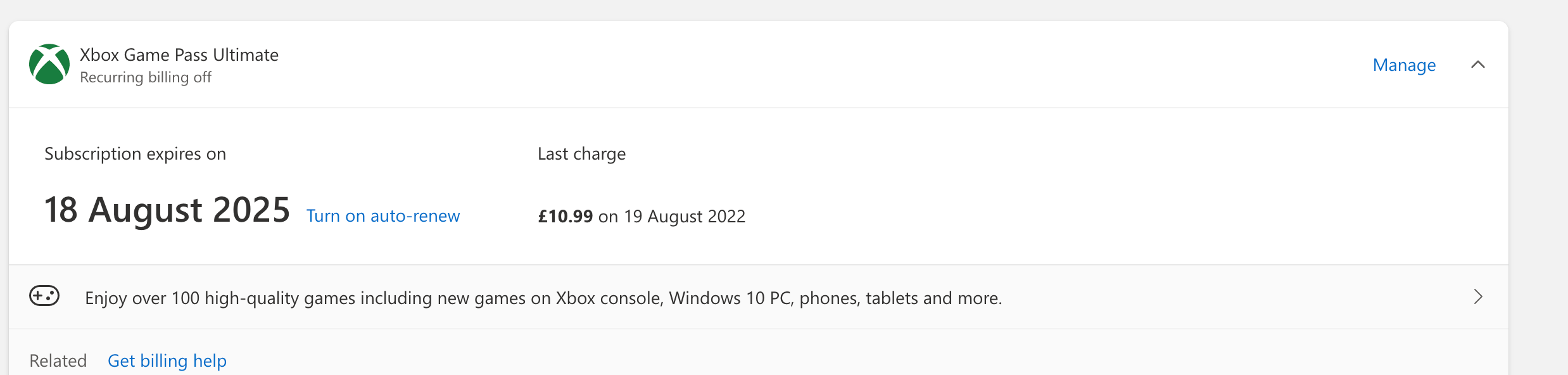Click the words Windows 10 PC
Viewport: 1568px width, 375px height.
(x=731, y=298)
